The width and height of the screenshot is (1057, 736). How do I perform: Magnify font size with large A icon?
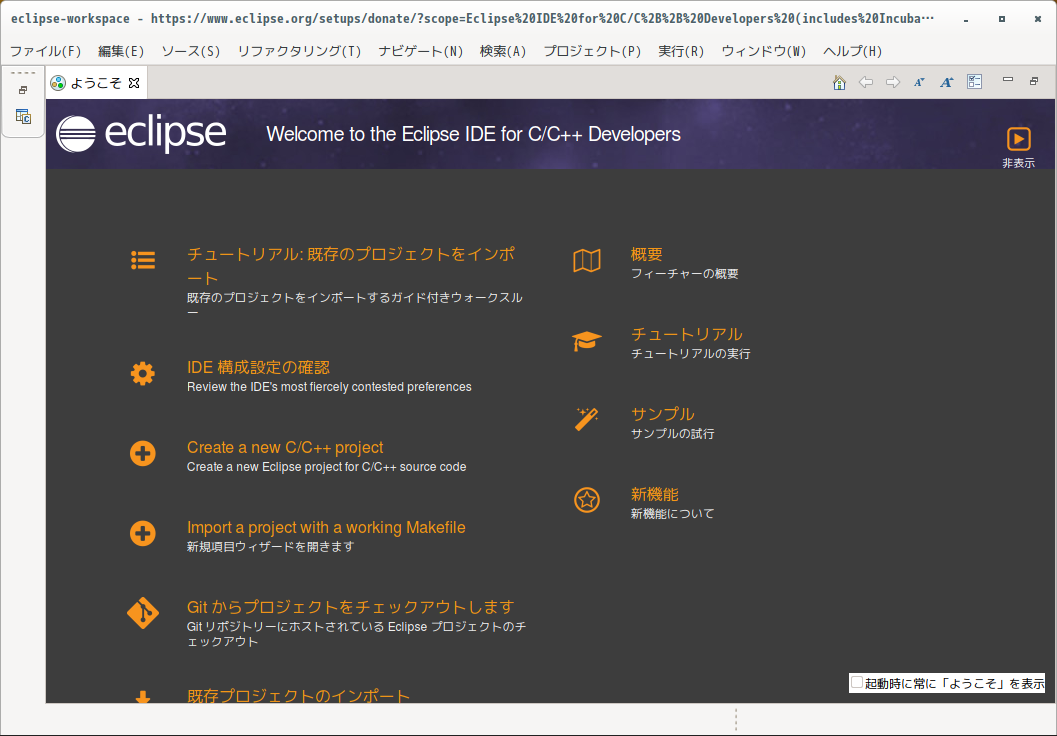(x=947, y=82)
